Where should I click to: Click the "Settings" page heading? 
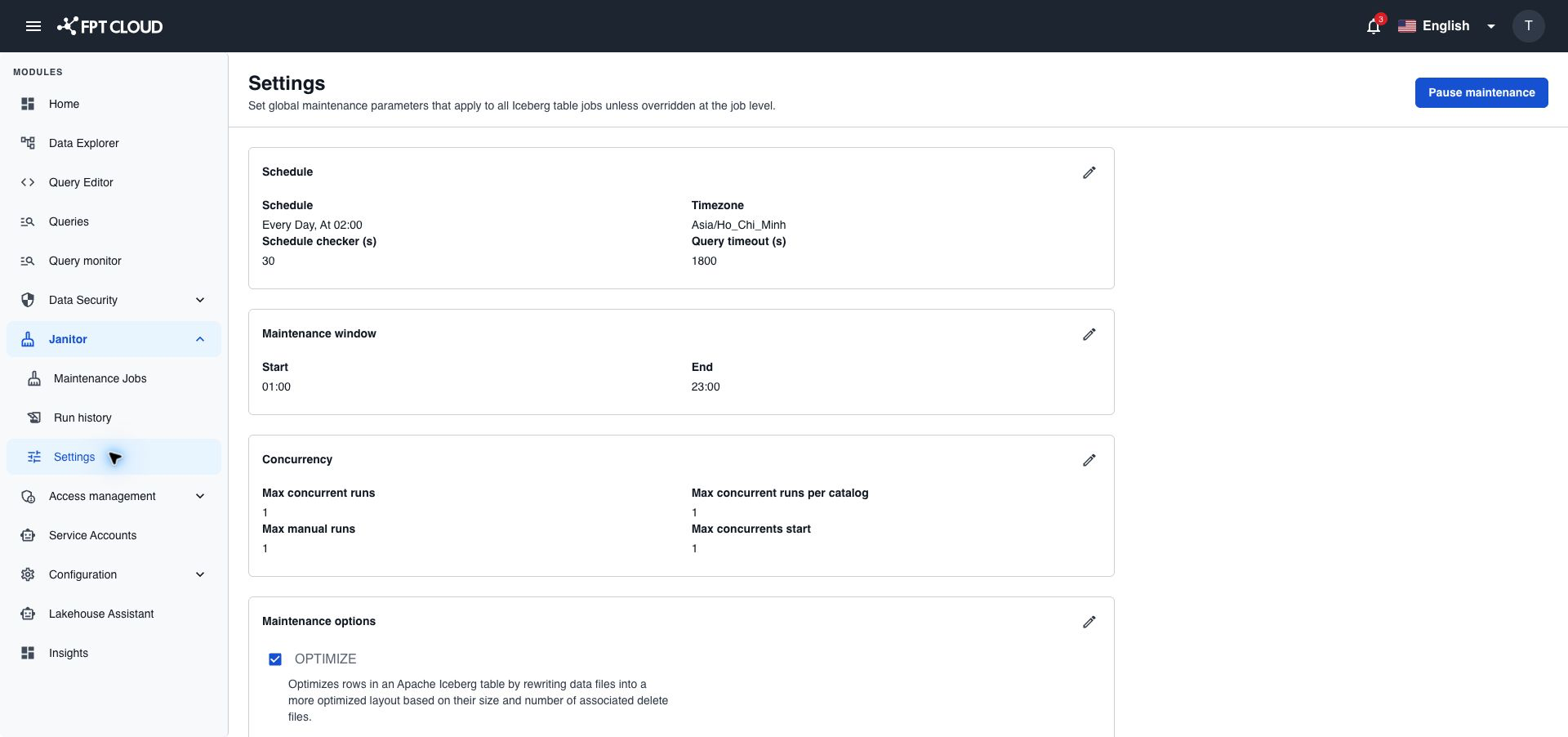pyautogui.click(x=287, y=83)
